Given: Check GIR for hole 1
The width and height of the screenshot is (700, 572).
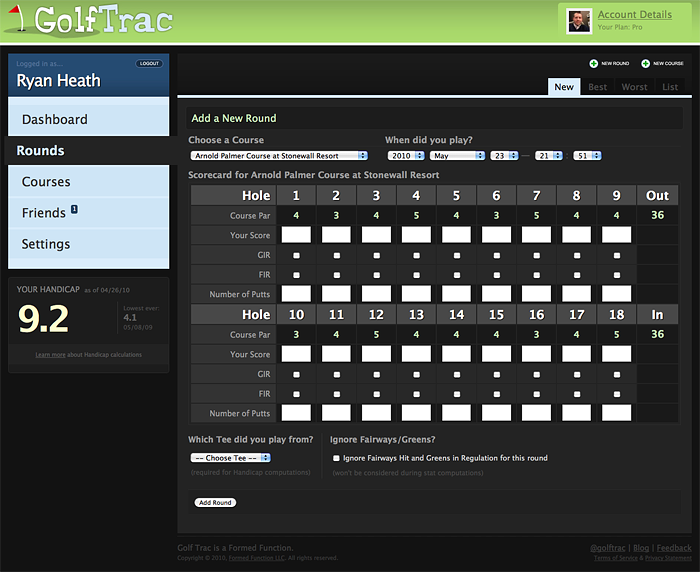Looking at the screenshot, I should click(296, 256).
